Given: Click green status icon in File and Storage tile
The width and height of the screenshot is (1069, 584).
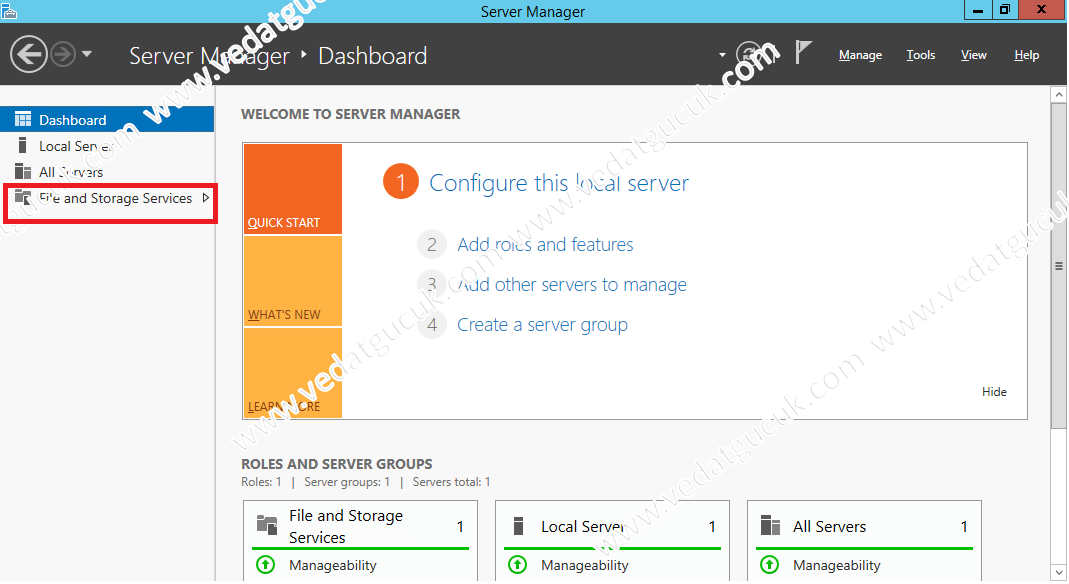Looking at the screenshot, I should 266,564.
